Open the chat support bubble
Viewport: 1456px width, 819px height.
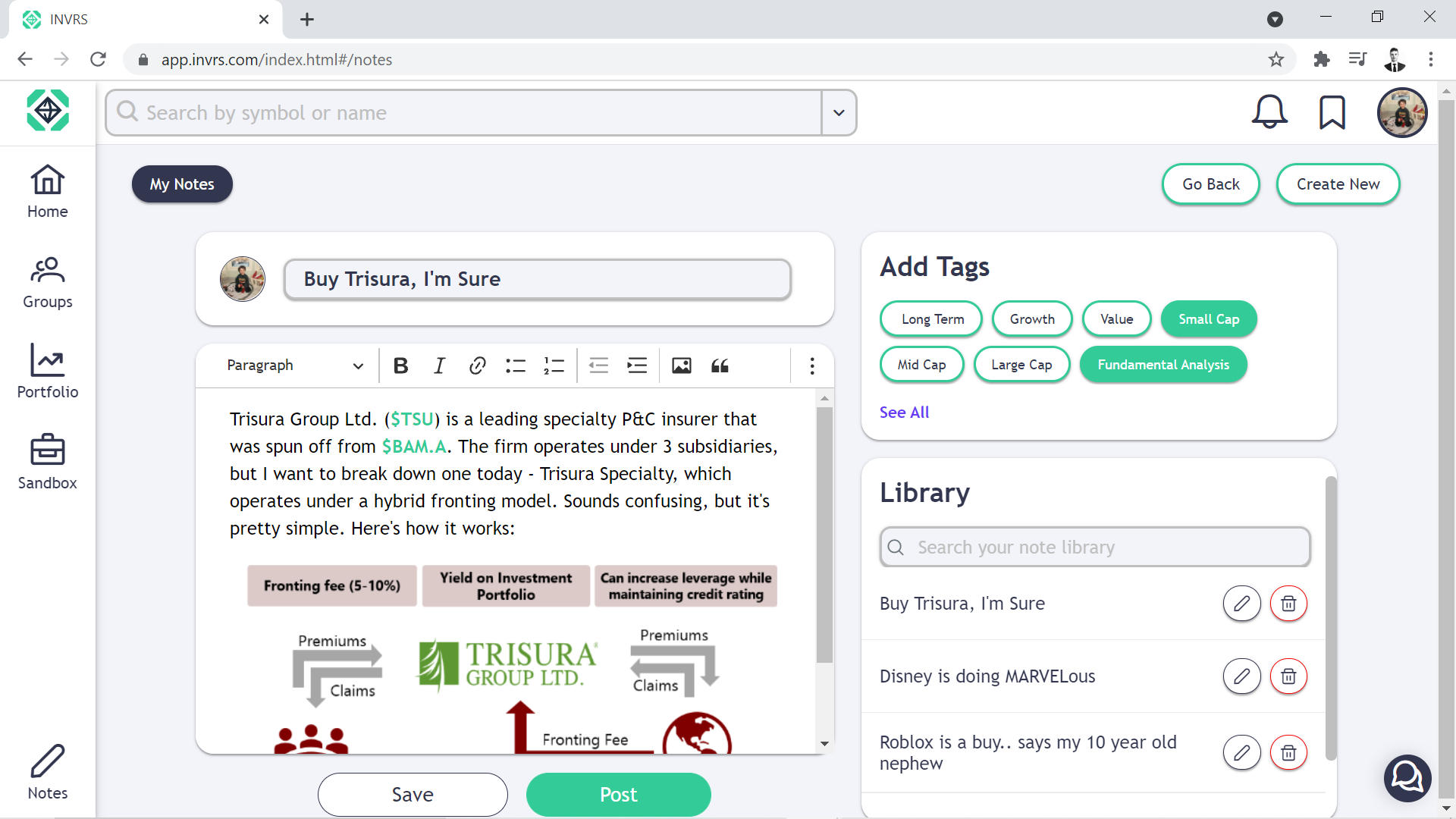click(1407, 778)
